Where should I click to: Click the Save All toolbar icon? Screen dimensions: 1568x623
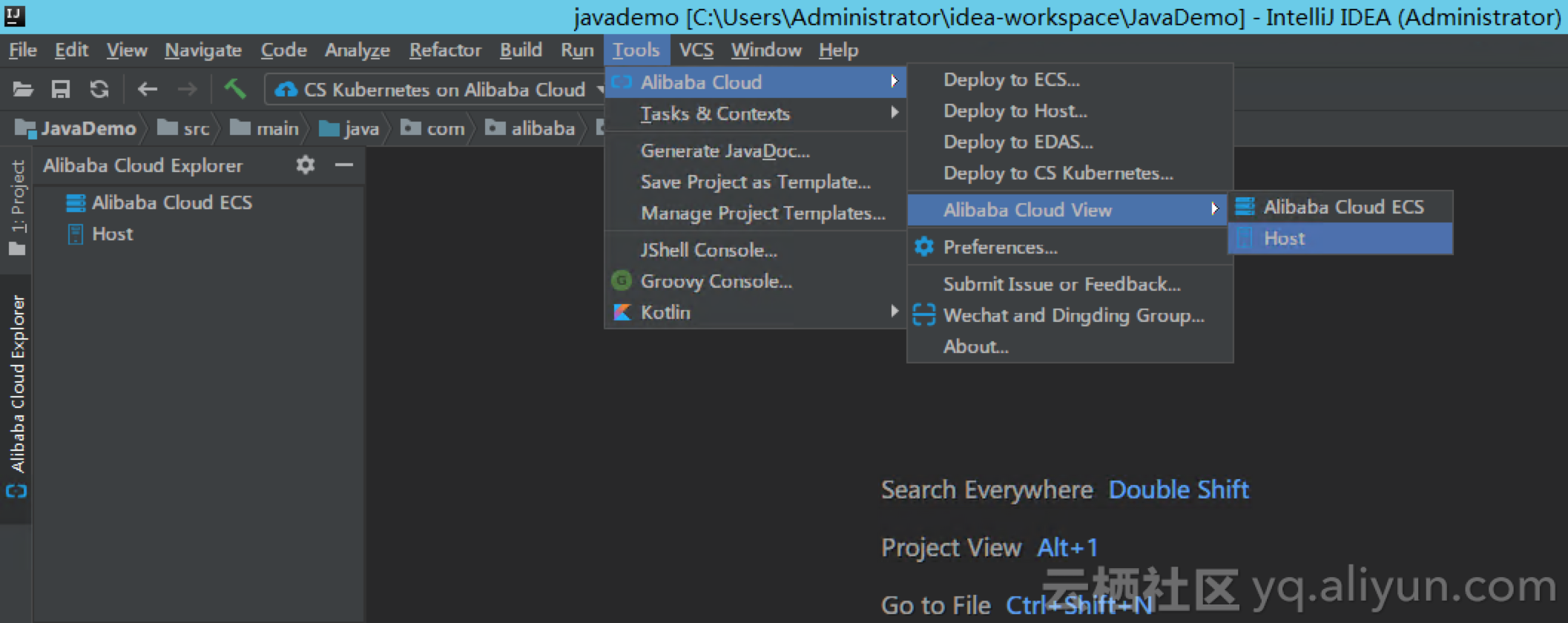[60, 90]
